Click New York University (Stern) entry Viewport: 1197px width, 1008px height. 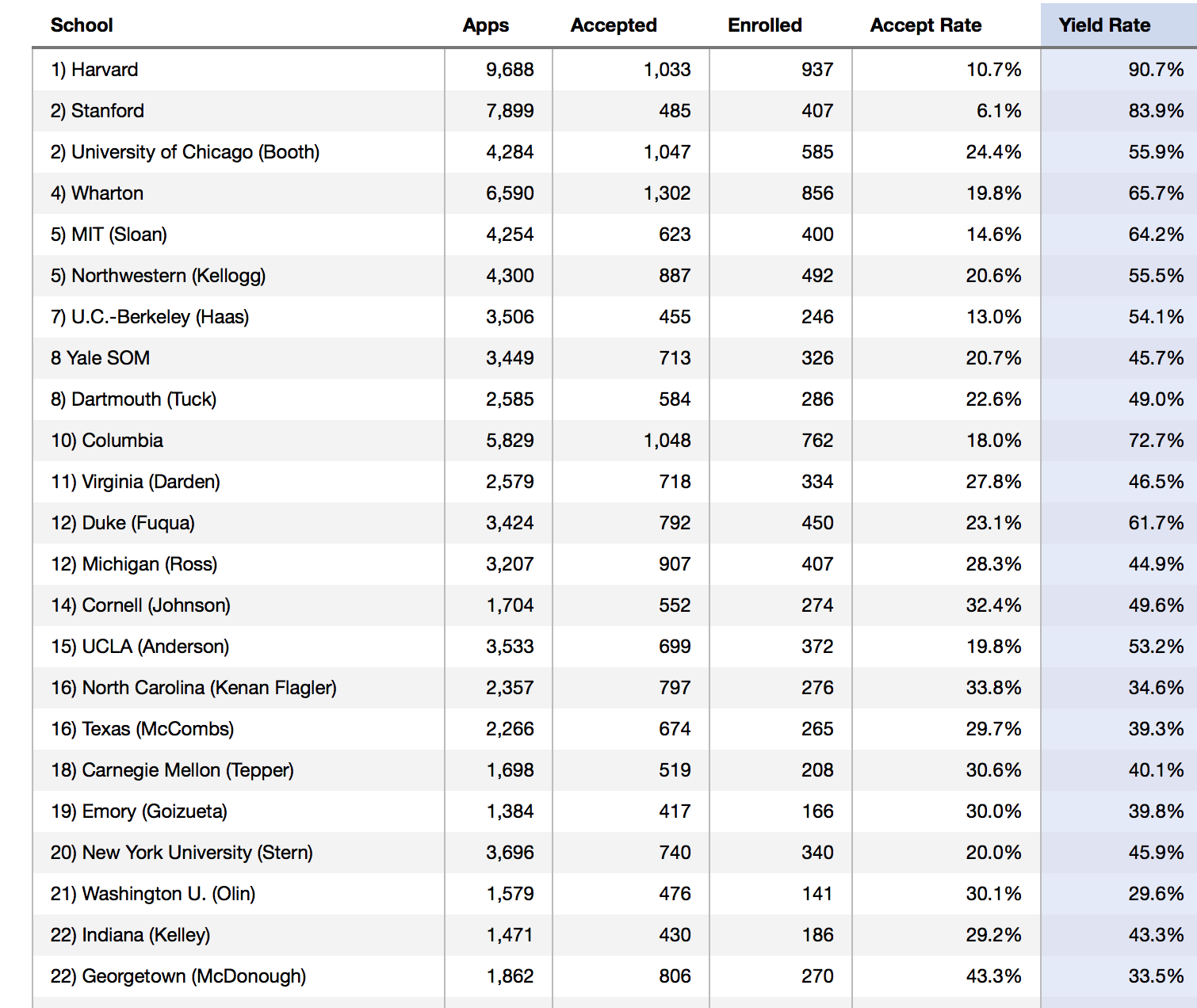(x=182, y=853)
